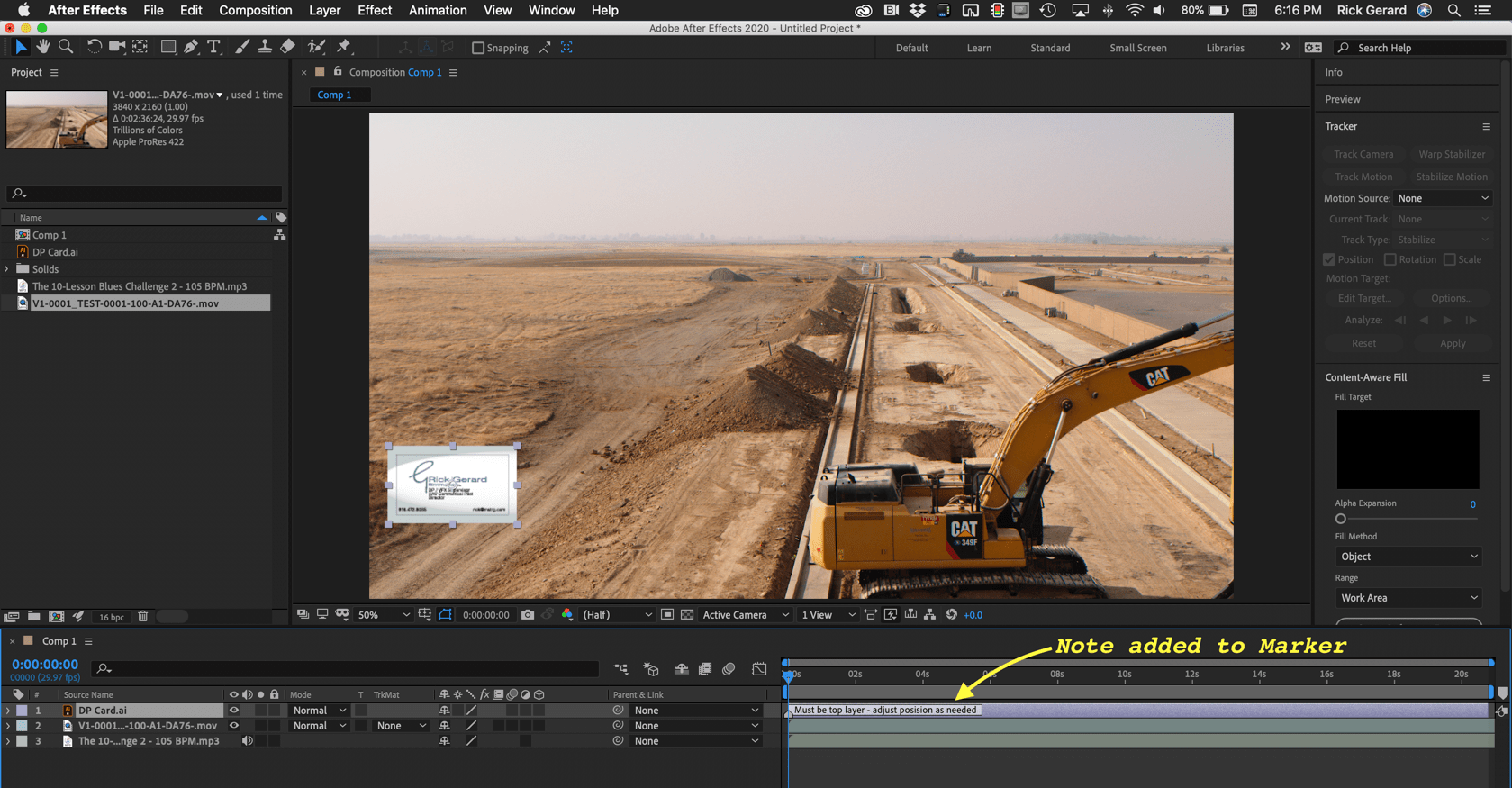Open the Fill Method Object dropdown
The image size is (1512, 788).
click(x=1408, y=557)
